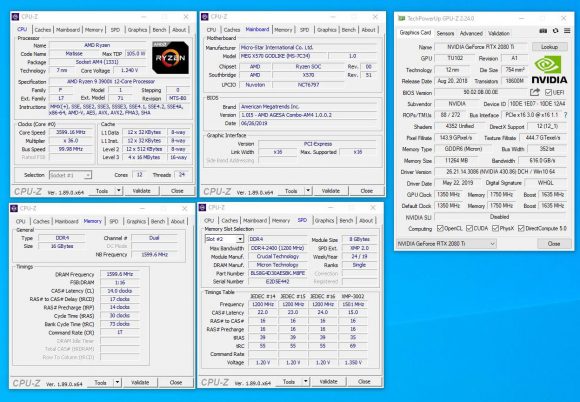Click app icon of CPU-Z Memory window
The height and width of the screenshot is (402, 580).
click(x=14, y=208)
